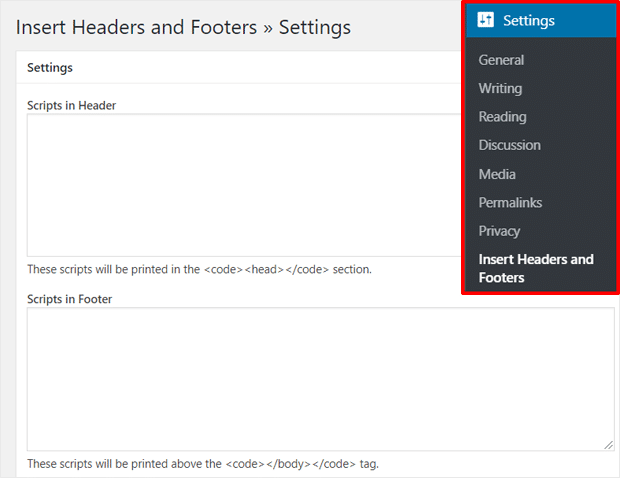The image size is (620, 478).
Task: Navigate to Permalinks settings
Action: pos(510,202)
